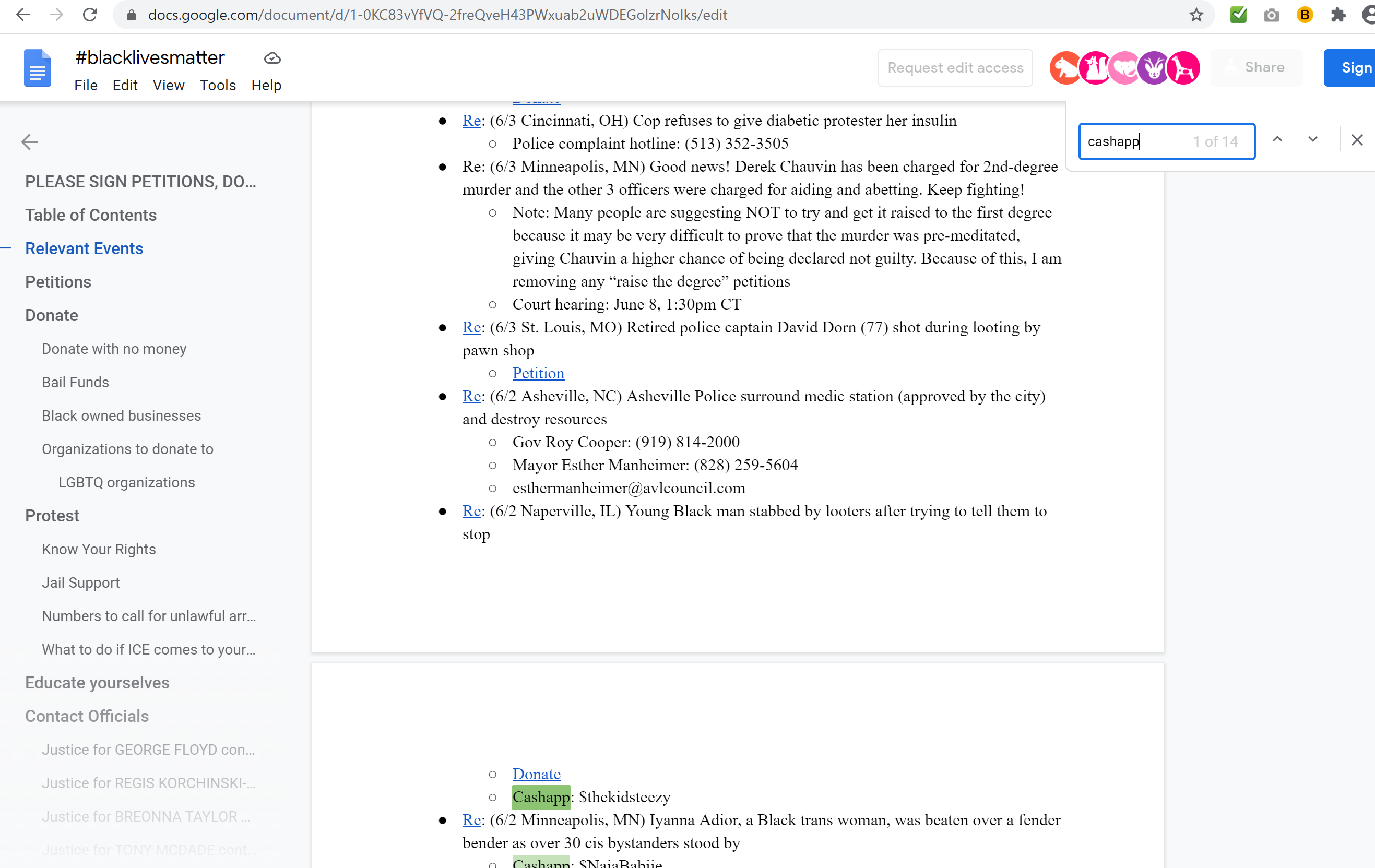Viewport: 1375px width, 868px height.
Task: Open the Edit menu
Action: point(125,85)
